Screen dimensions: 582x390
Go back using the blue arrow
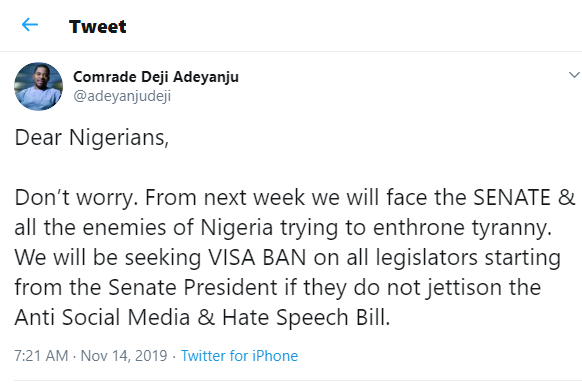30,25
